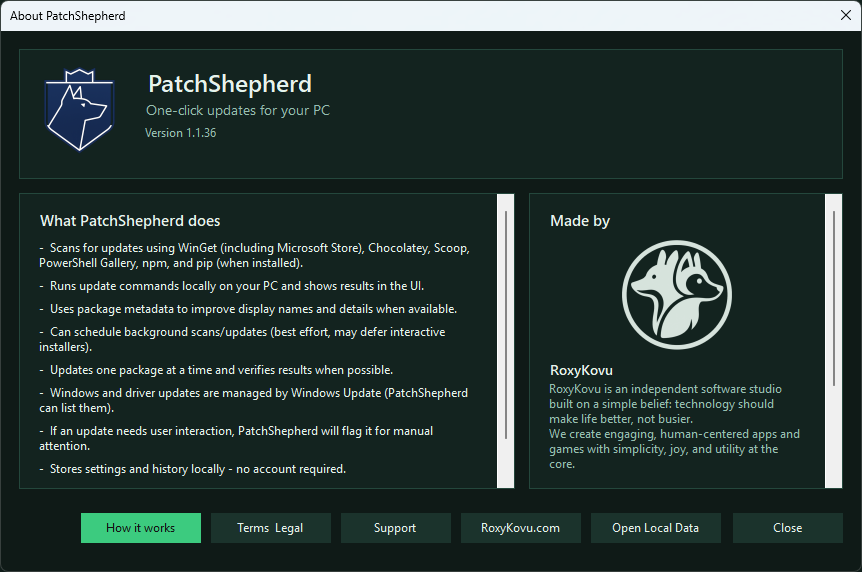Click the 'RoxyKovu' studio name label
Image resolution: width=862 pixels, height=572 pixels.
pyautogui.click(x=581, y=370)
